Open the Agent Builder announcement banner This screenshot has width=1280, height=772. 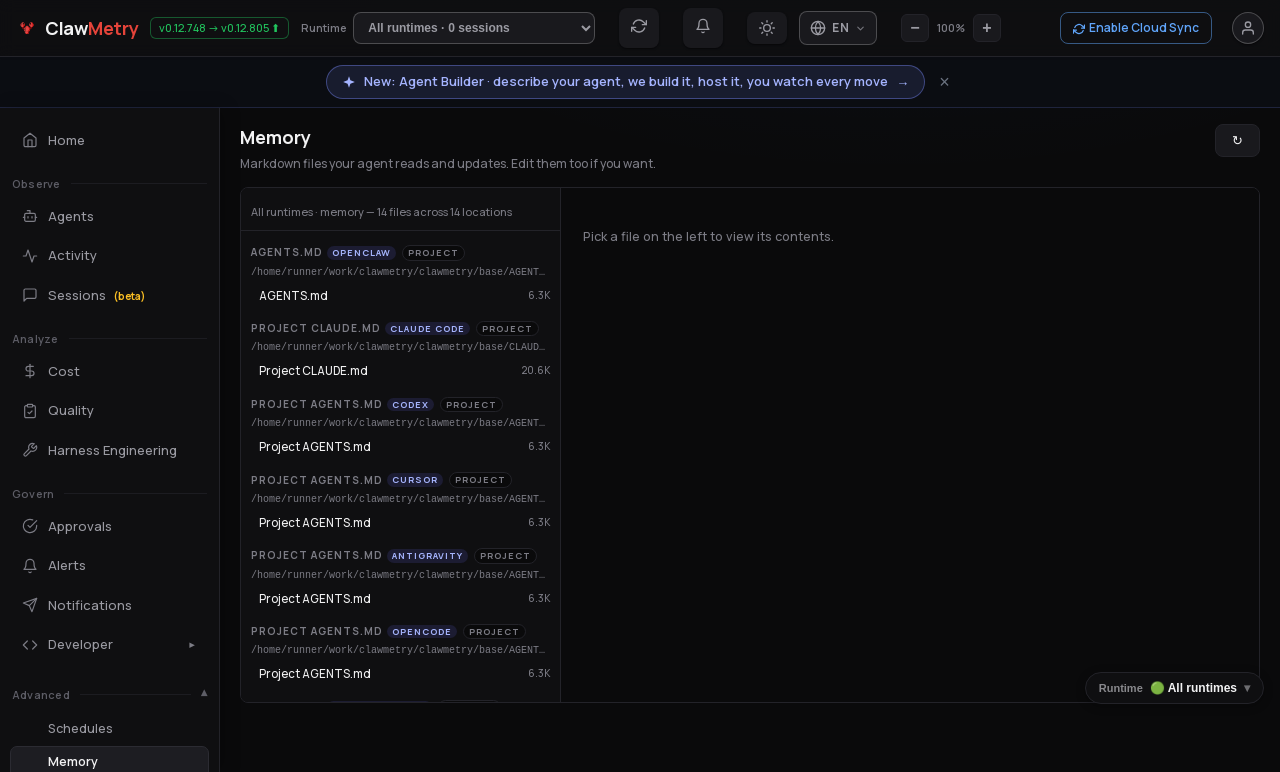click(x=625, y=82)
